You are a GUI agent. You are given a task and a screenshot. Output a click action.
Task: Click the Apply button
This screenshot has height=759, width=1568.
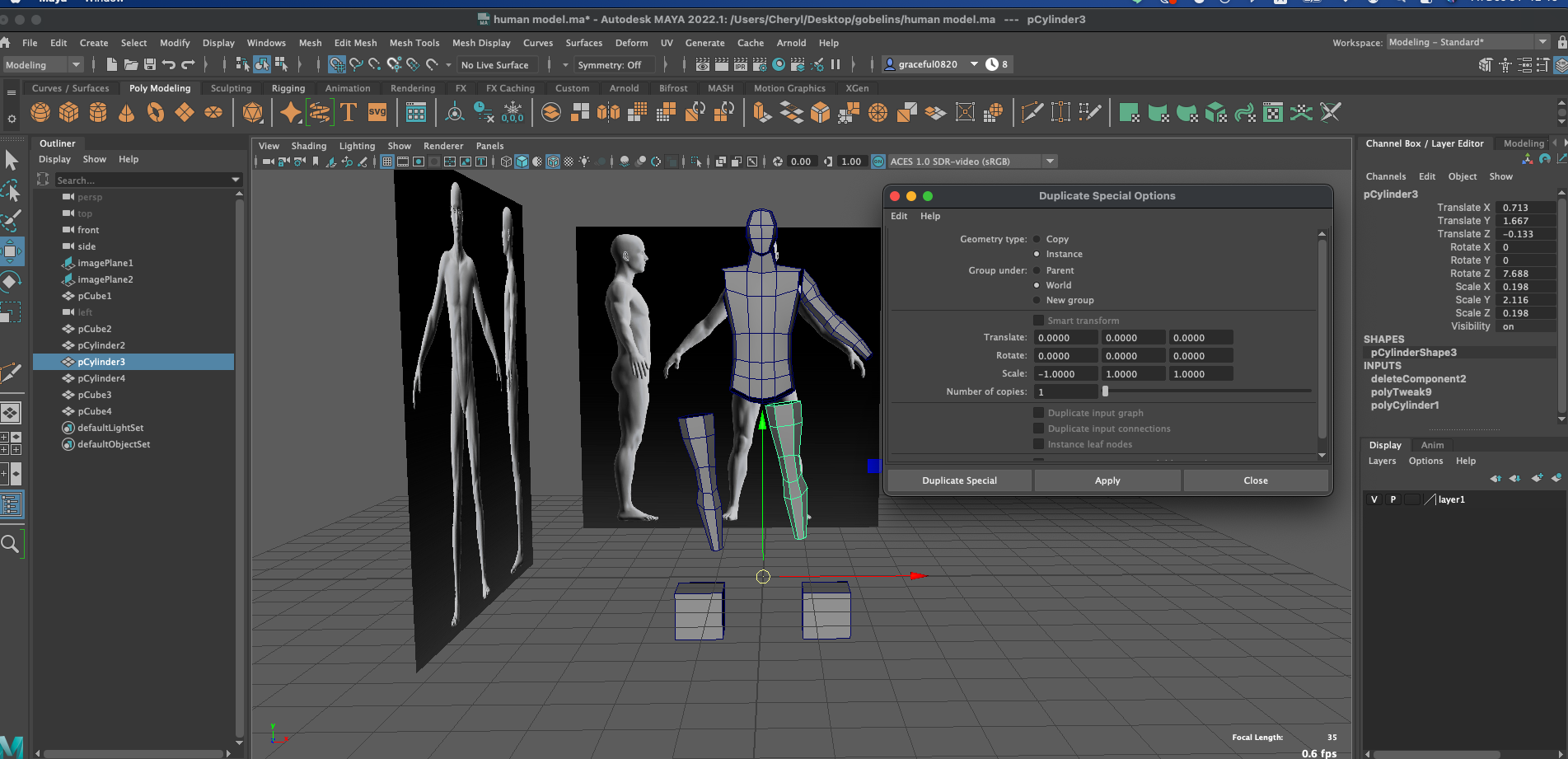tap(1107, 480)
